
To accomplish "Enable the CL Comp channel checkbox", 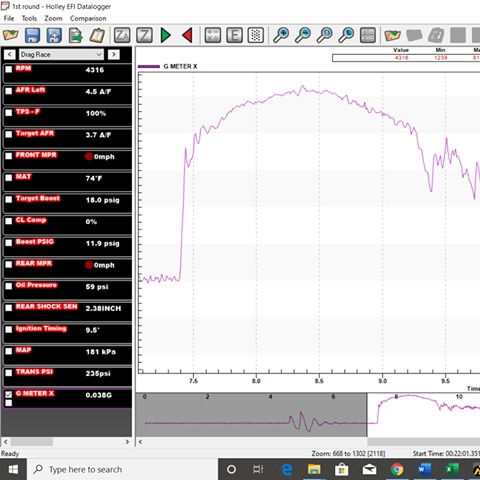I will 9,221.
